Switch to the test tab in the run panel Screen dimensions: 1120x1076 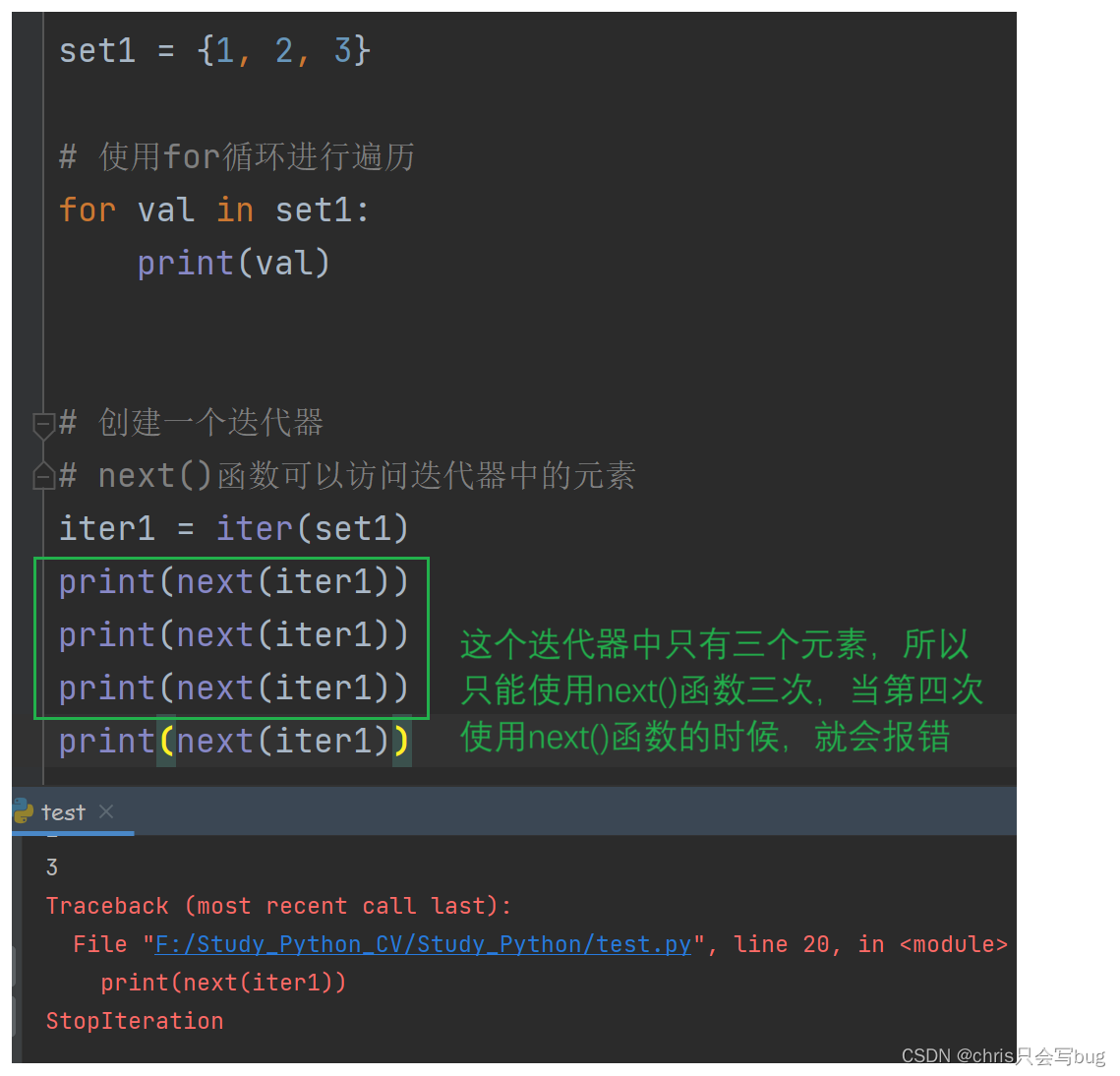tap(61, 811)
